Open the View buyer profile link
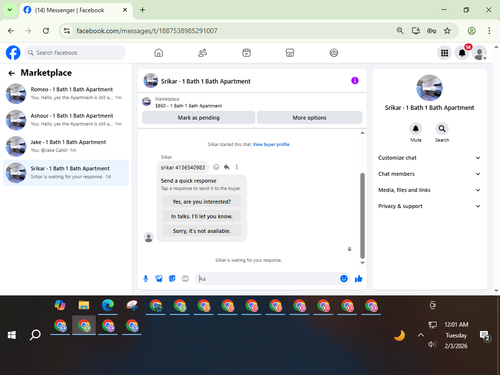The height and width of the screenshot is (375, 500). [x=271, y=144]
